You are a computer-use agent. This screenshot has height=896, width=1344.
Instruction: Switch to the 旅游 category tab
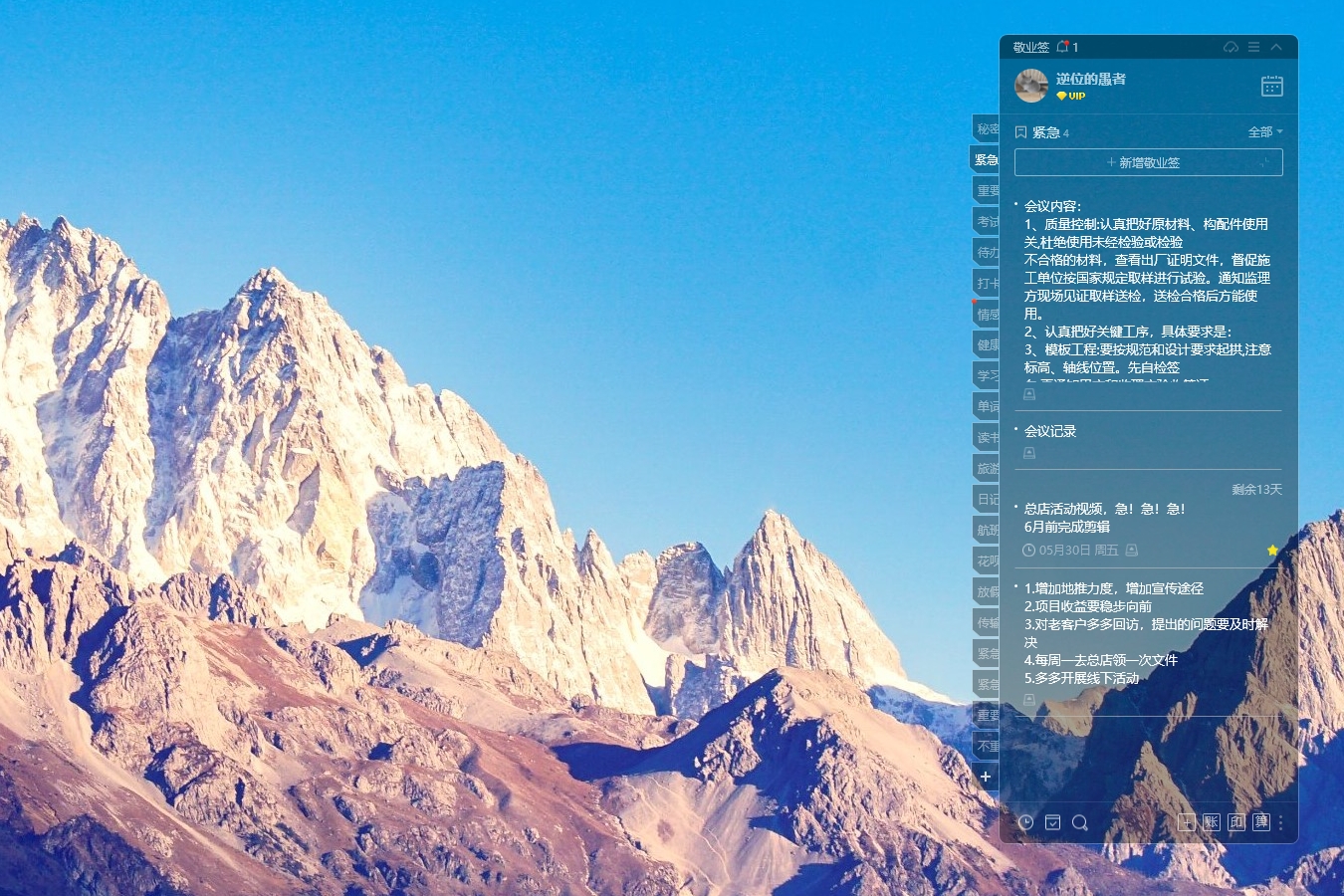click(986, 468)
